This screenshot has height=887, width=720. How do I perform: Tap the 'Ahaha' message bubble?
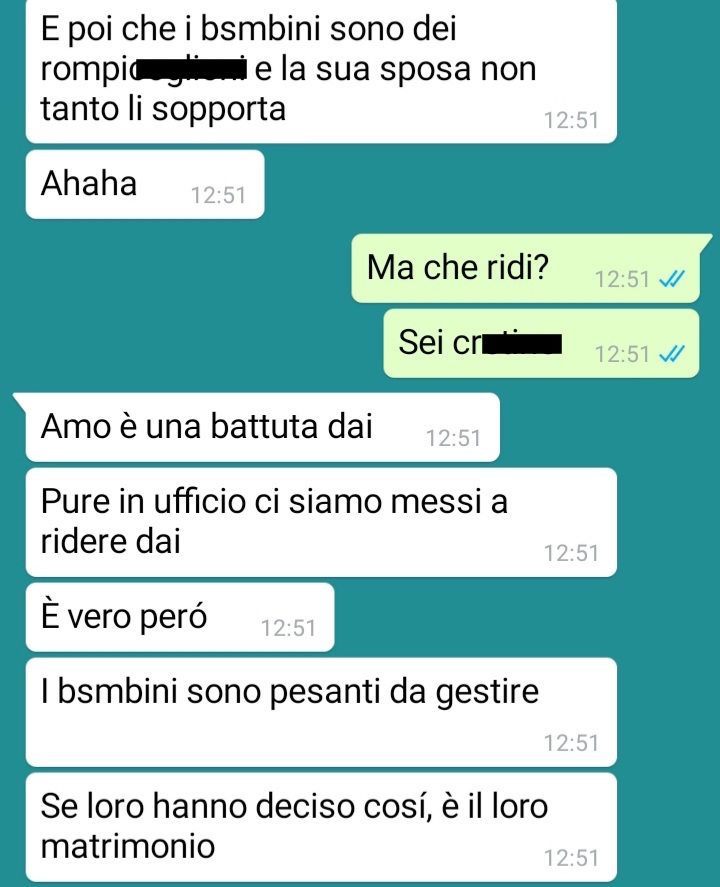click(x=145, y=184)
